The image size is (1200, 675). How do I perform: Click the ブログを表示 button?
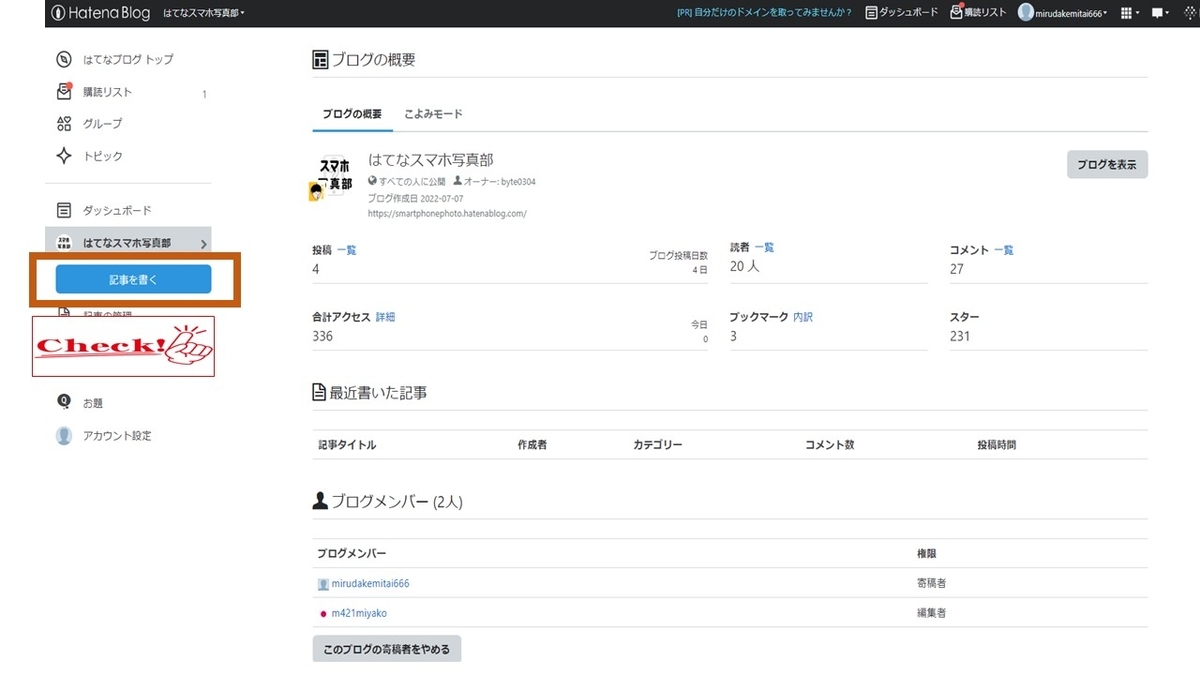(1107, 165)
